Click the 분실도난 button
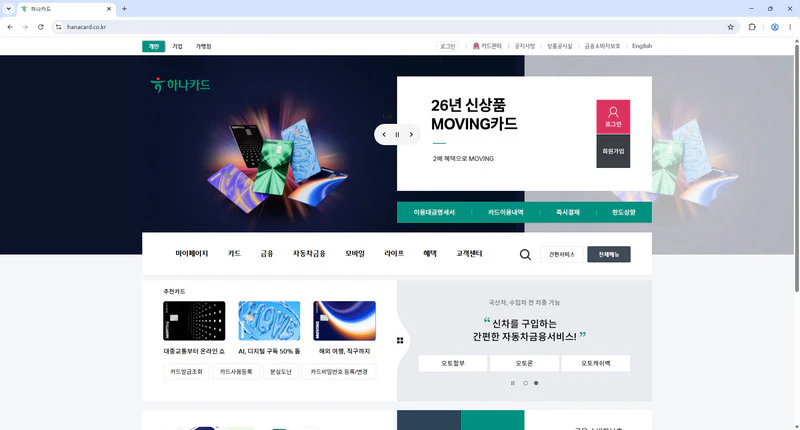The height and width of the screenshot is (430, 800). point(281,372)
